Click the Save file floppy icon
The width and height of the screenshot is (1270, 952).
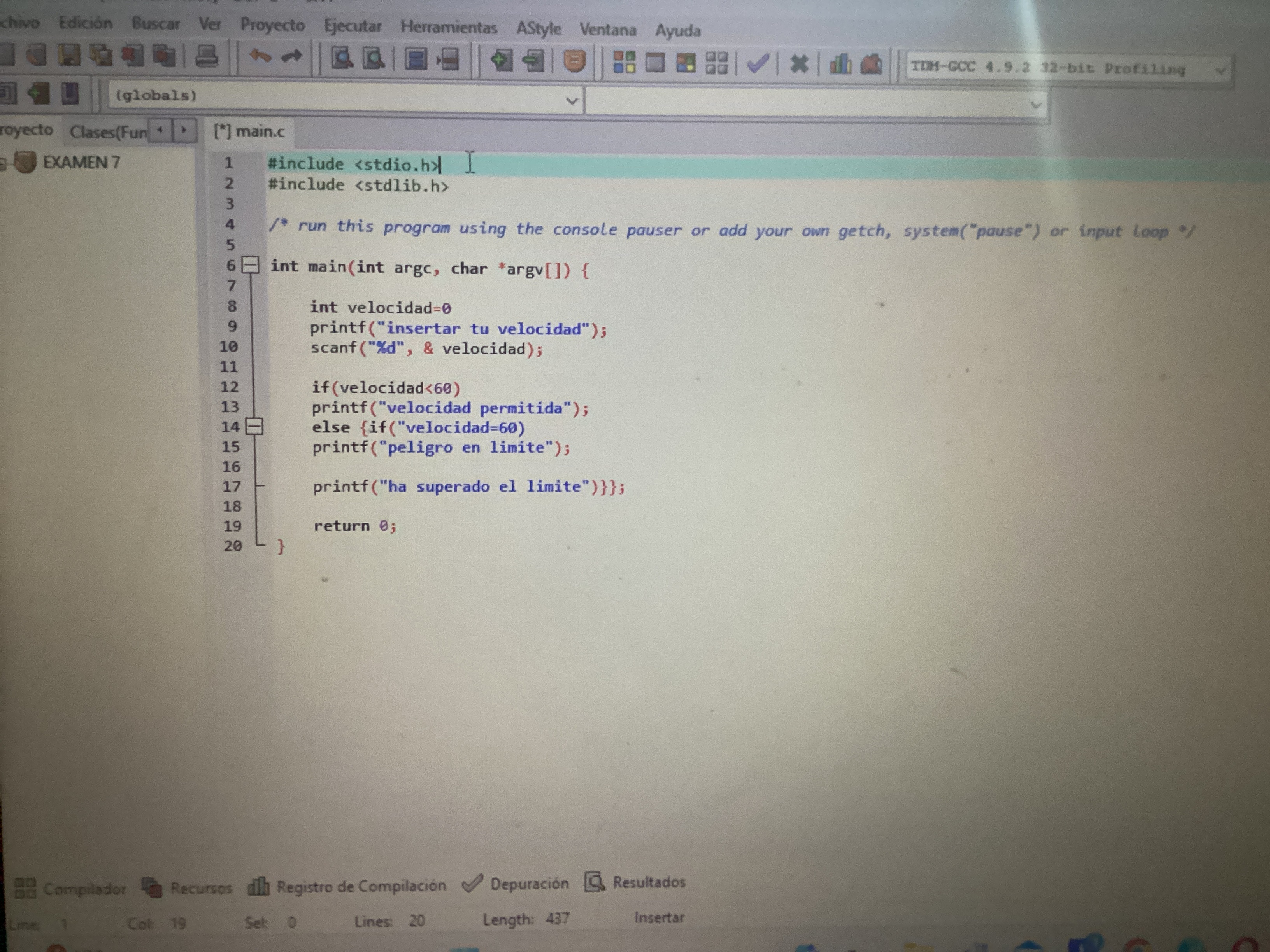coord(70,56)
